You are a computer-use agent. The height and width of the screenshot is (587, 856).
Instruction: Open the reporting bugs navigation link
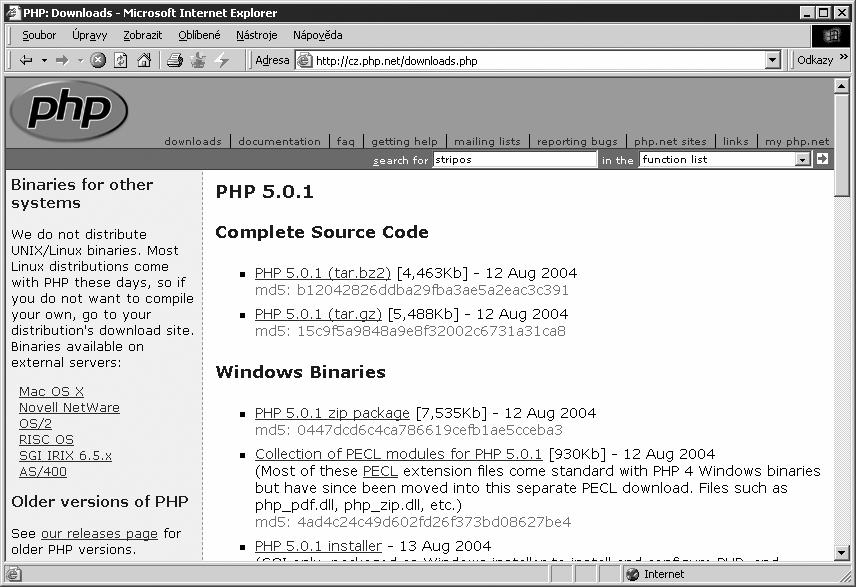[x=577, y=141]
